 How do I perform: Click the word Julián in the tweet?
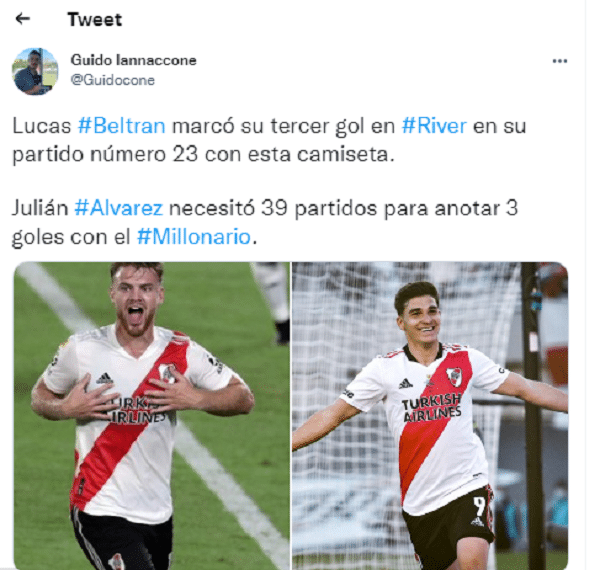coord(40,208)
